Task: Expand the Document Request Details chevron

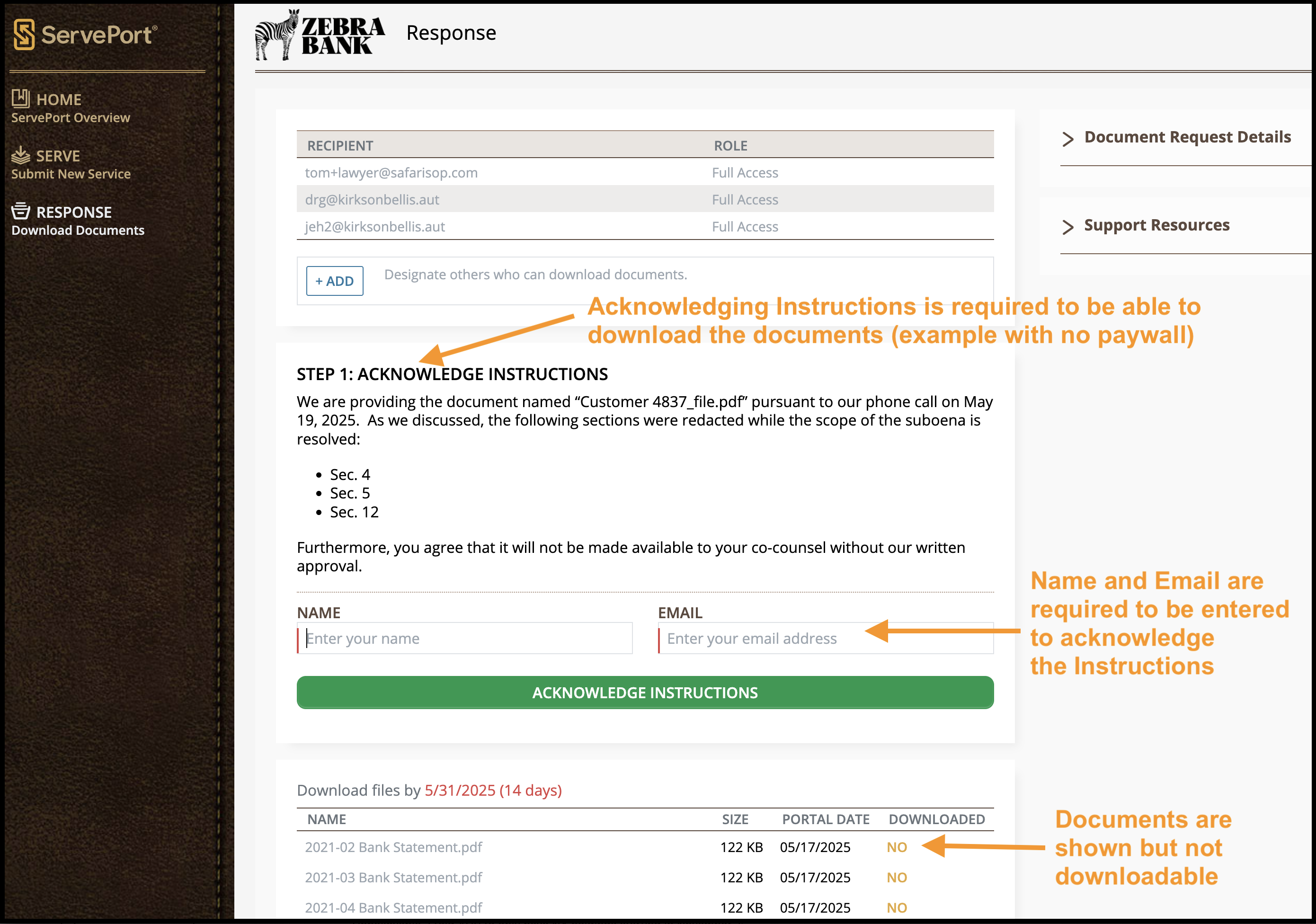Action: pos(1067,139)
